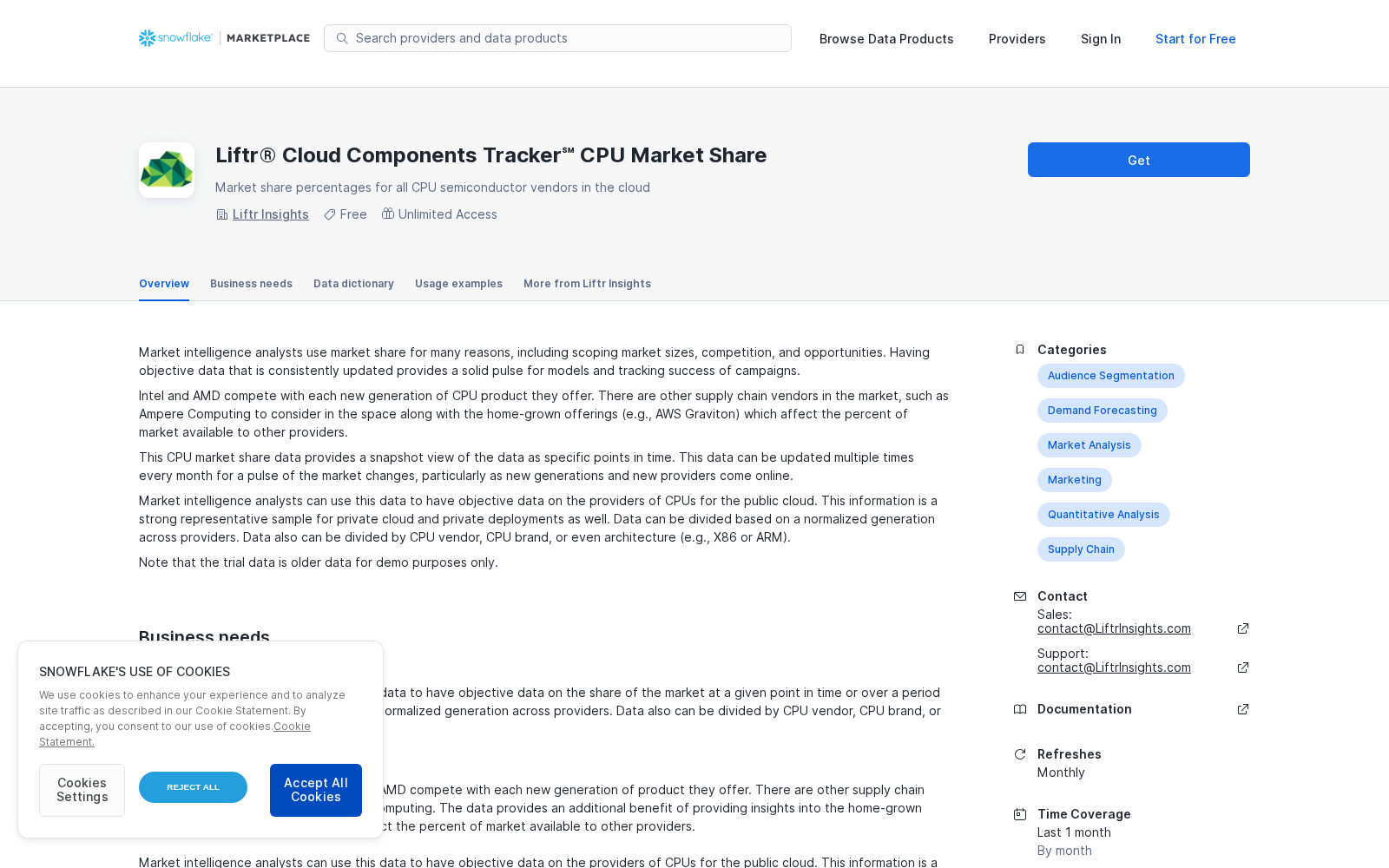This screenshot has width=1389, height=868.
Task: Click the bookmark icon beside Categories
Action: tap(1020, 350)
